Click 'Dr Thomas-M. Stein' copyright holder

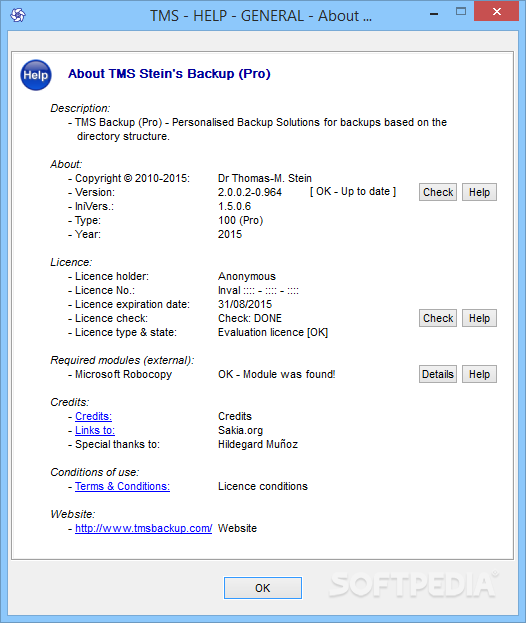click(x=265, y=178)
